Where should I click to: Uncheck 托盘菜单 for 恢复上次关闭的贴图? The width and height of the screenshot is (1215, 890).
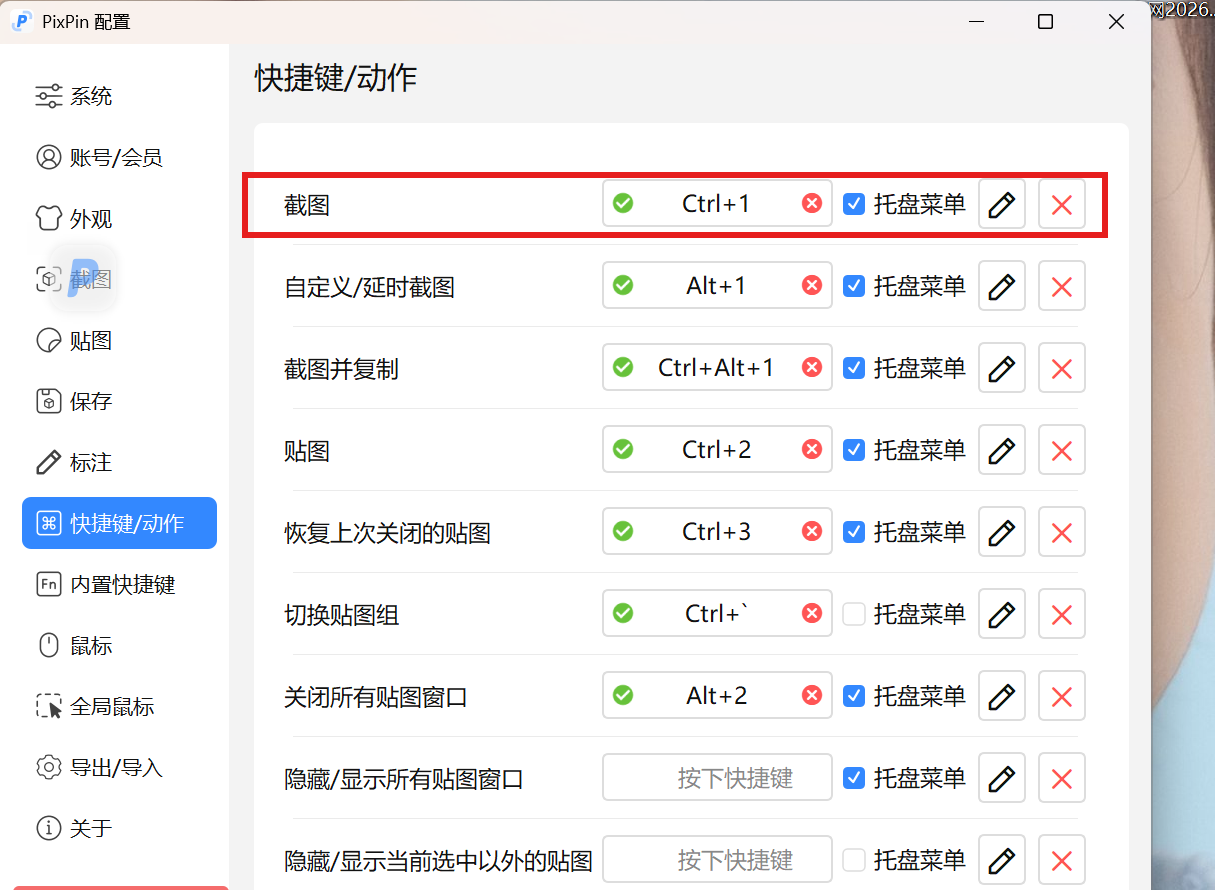pos(854,532)
